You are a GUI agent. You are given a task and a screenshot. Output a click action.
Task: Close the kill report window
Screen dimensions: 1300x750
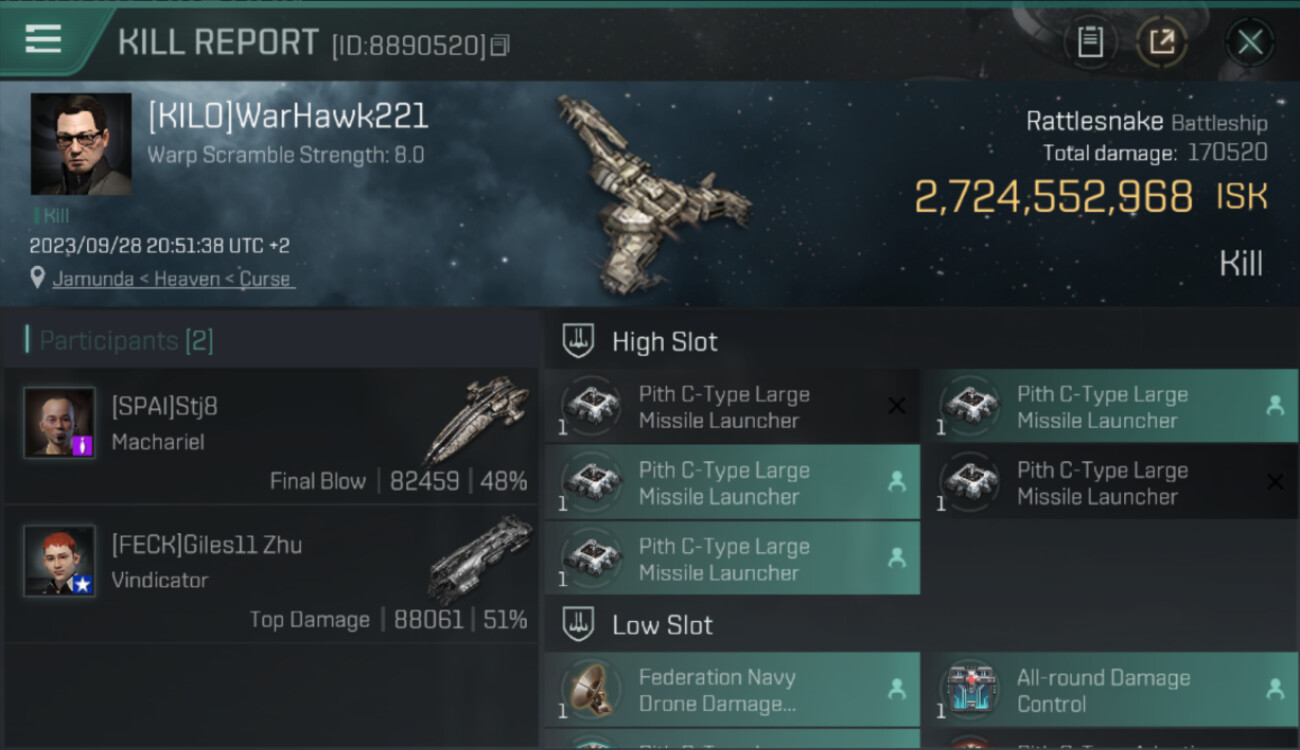1250,42
